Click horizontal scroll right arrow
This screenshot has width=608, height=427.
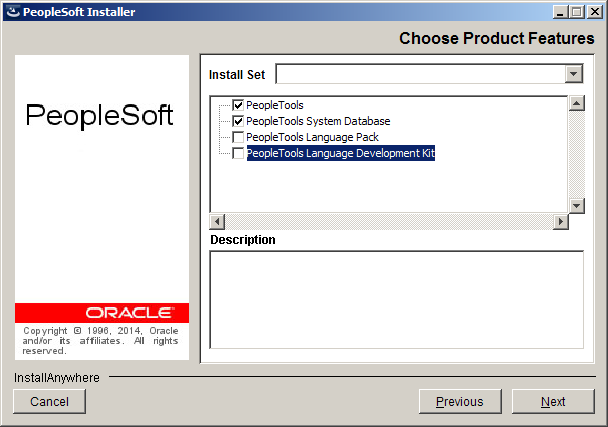tap(561, 222)
